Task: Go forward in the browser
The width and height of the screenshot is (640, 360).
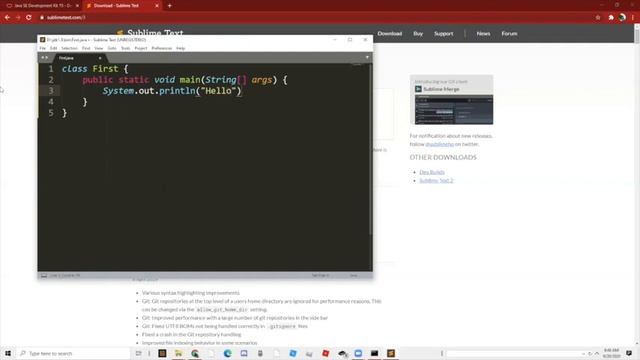Action: click(x=18, y=18)
